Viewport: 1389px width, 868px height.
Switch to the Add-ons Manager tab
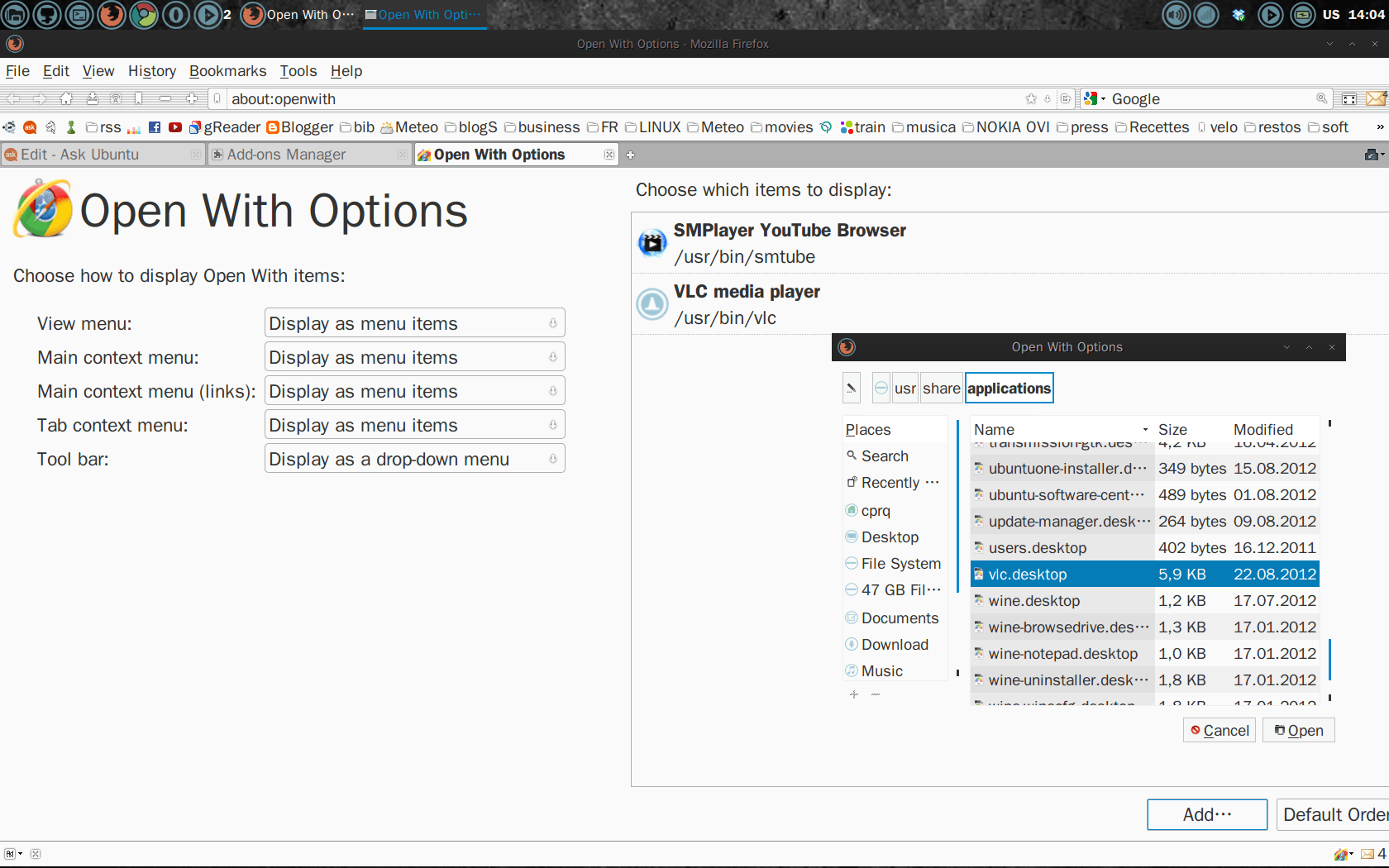(310, 155)
